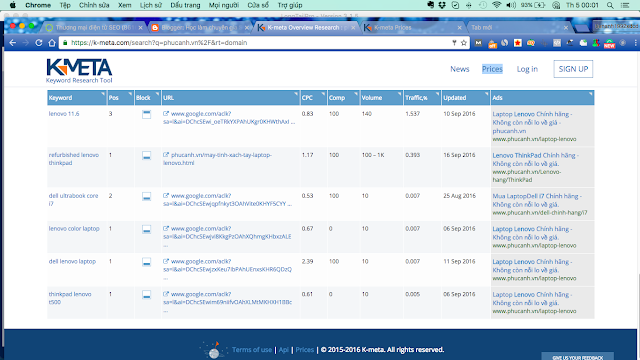
Task: Open the Api footer link
Action: 284,350
